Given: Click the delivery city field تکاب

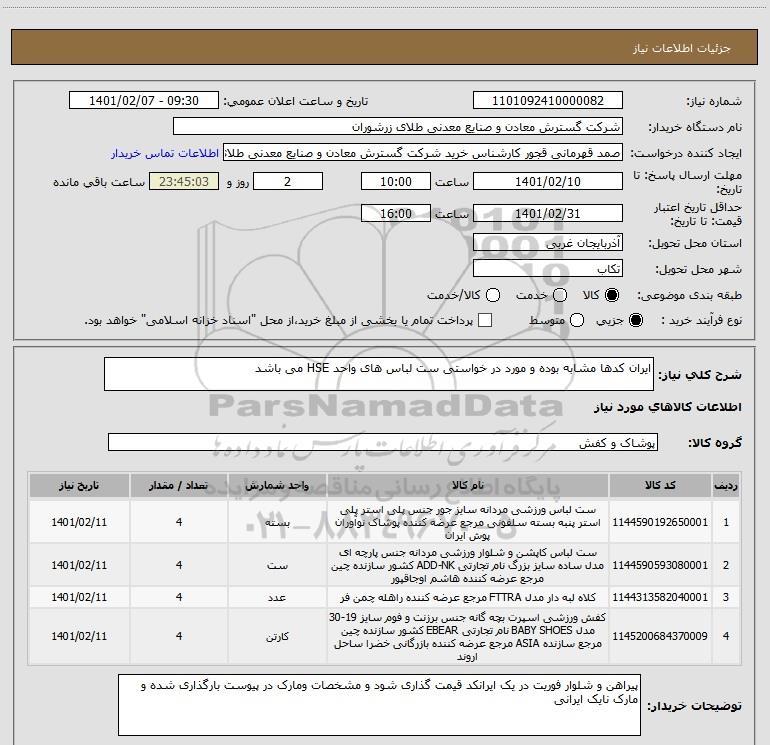Looking at the screenshot, I should [548, 269].
